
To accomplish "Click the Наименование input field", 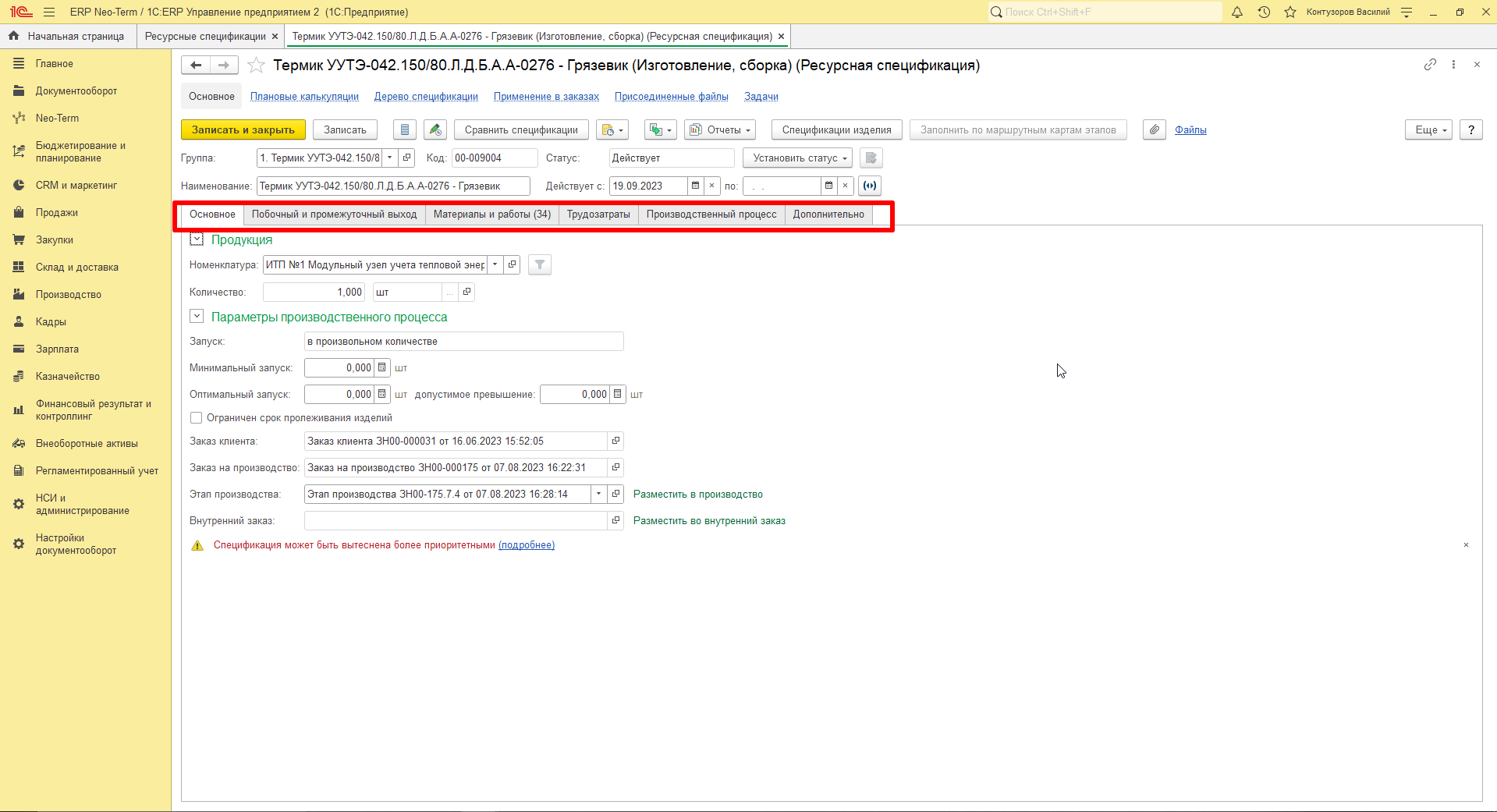I will [393, 186].
